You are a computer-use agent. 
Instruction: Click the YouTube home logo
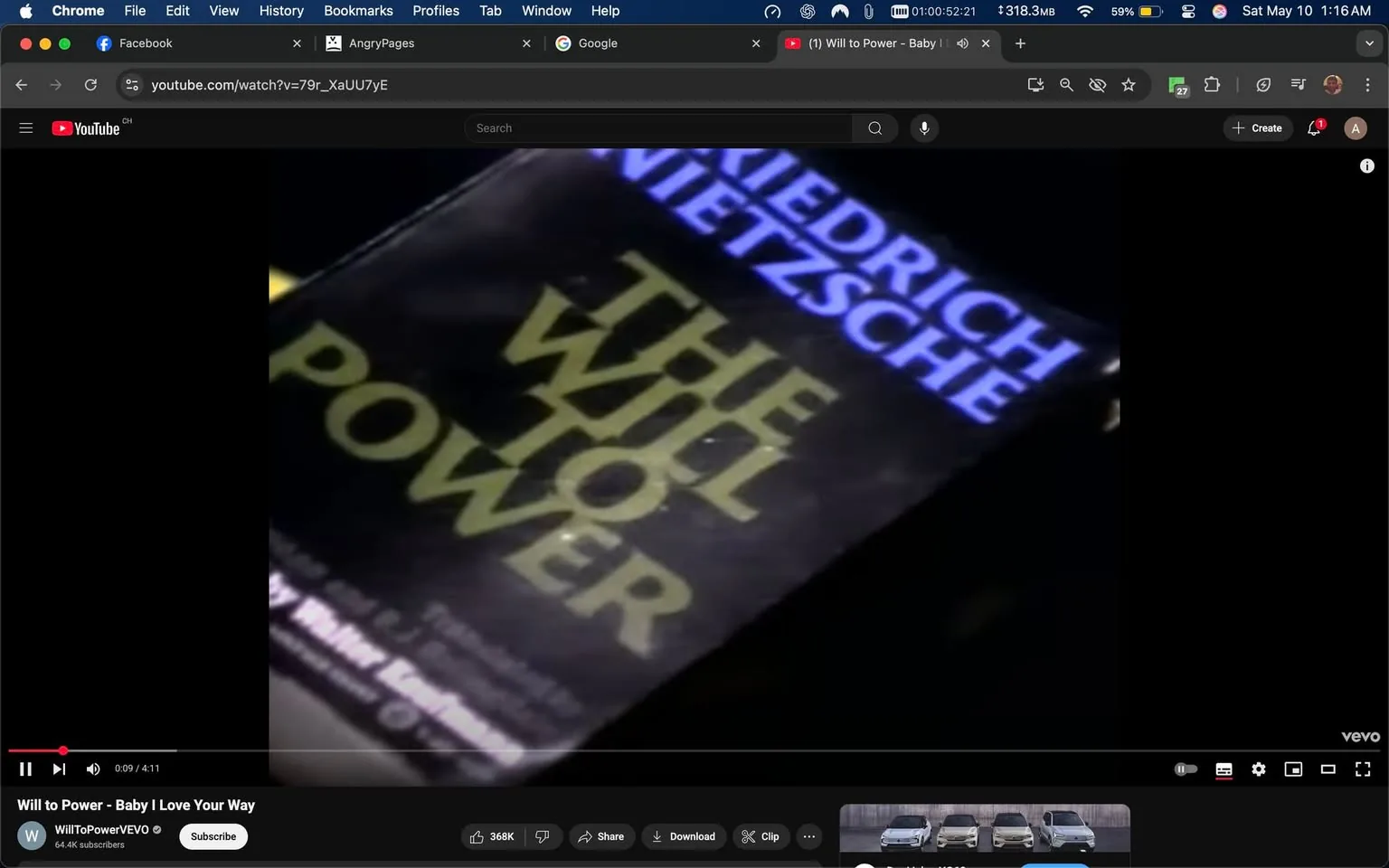point(87,127)
